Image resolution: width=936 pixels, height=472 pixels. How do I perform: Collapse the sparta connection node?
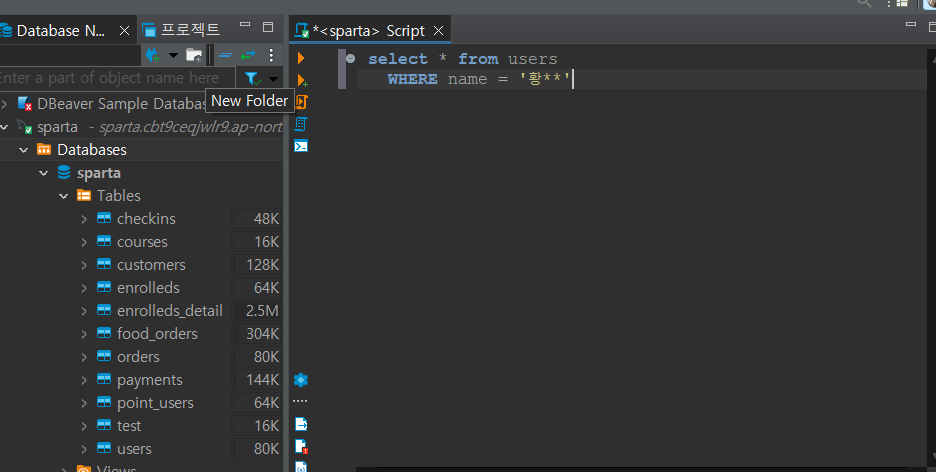4,127
